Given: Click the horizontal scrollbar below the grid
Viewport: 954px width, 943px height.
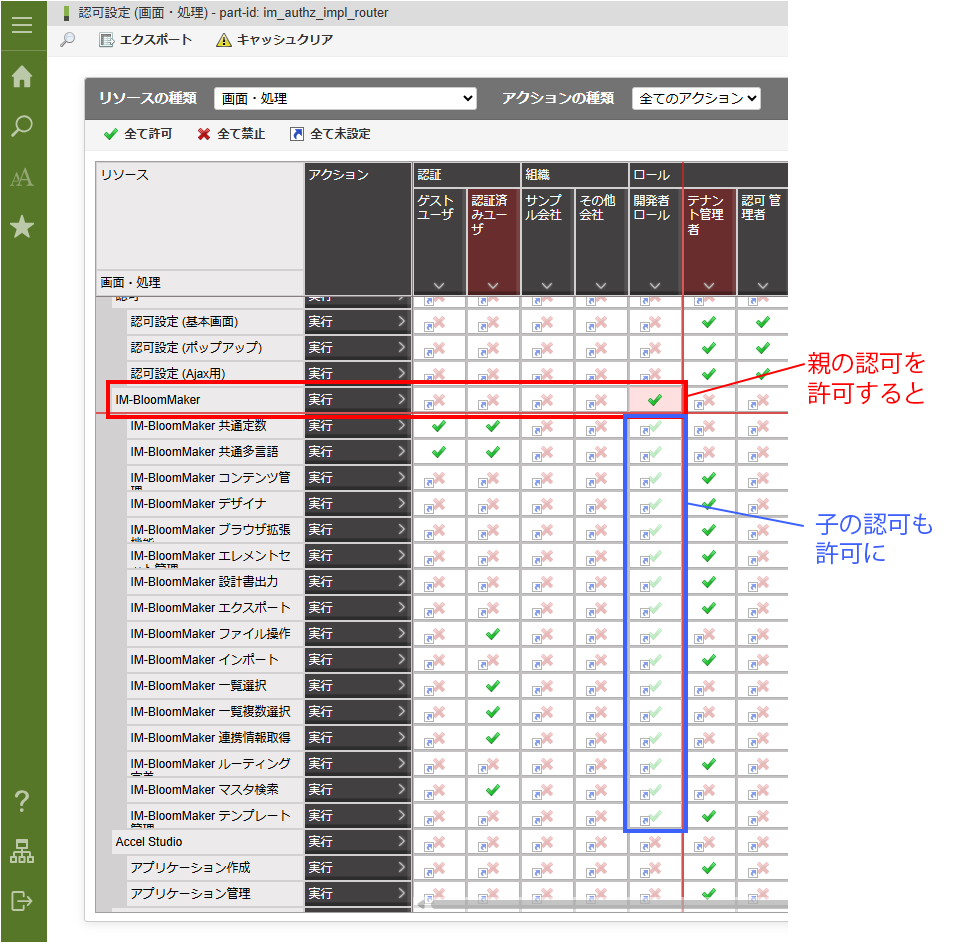Looking at the screenshot, I should (x=600, y=906).
